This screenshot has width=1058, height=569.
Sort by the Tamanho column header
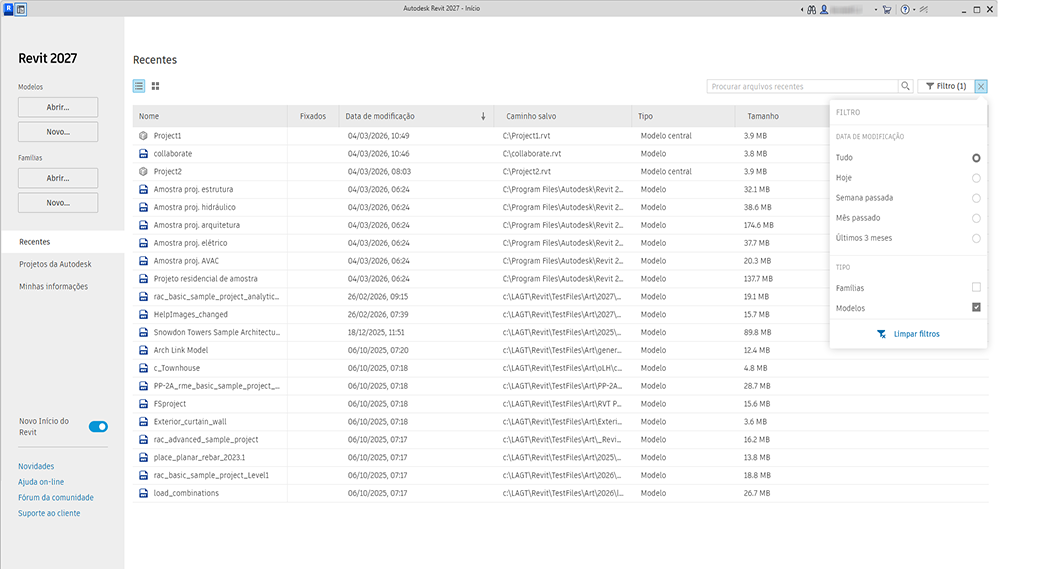pyautogui.click(x=783, y=116)
